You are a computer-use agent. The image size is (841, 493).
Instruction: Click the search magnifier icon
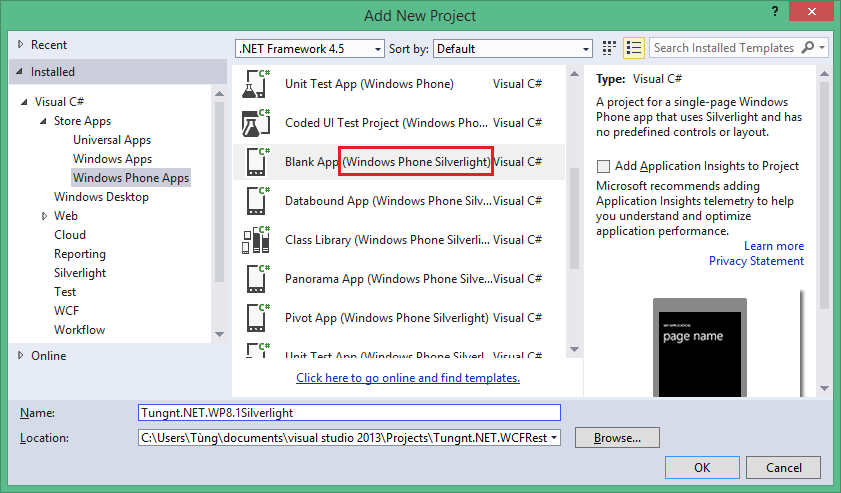point(807,48)
